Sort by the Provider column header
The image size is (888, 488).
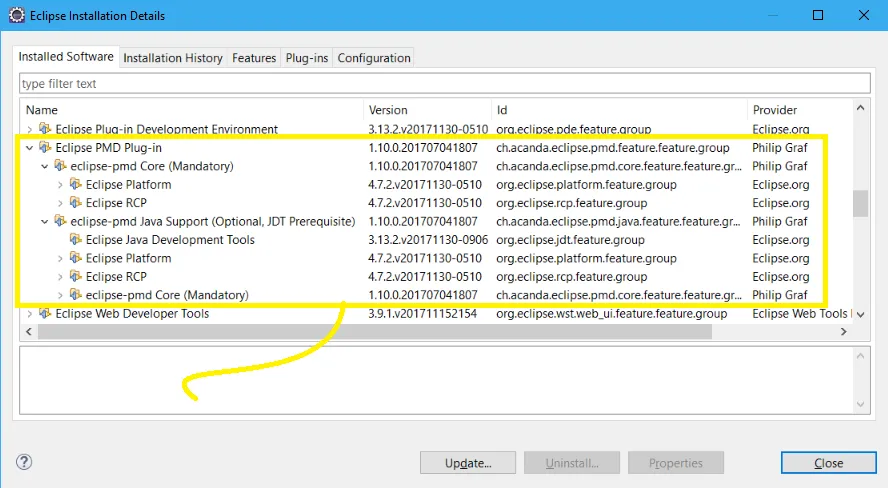pos(800,110)
